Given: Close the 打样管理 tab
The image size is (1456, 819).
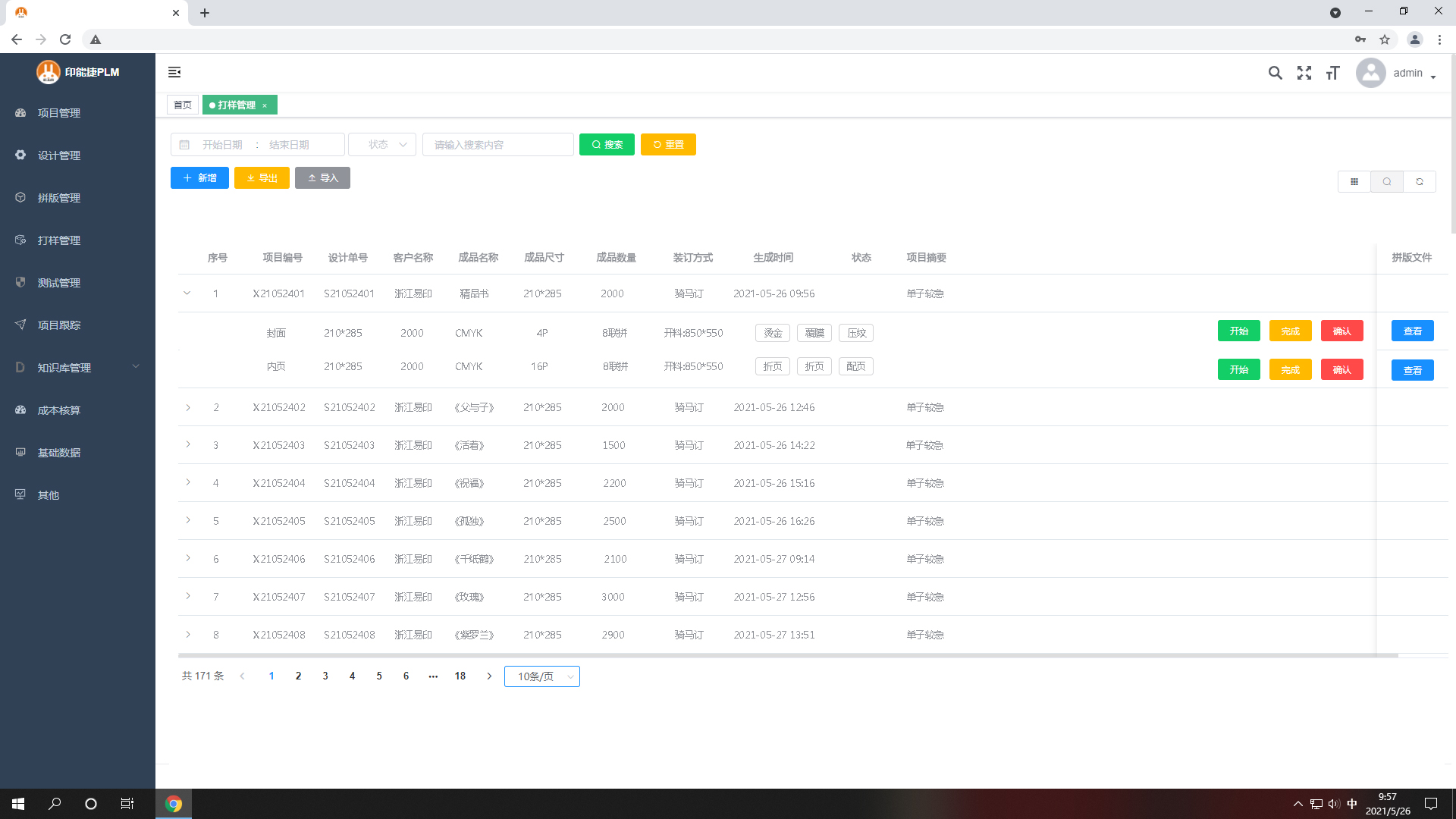Looking at the screenshot, I should pyautogui.click(x=265, y=105).
